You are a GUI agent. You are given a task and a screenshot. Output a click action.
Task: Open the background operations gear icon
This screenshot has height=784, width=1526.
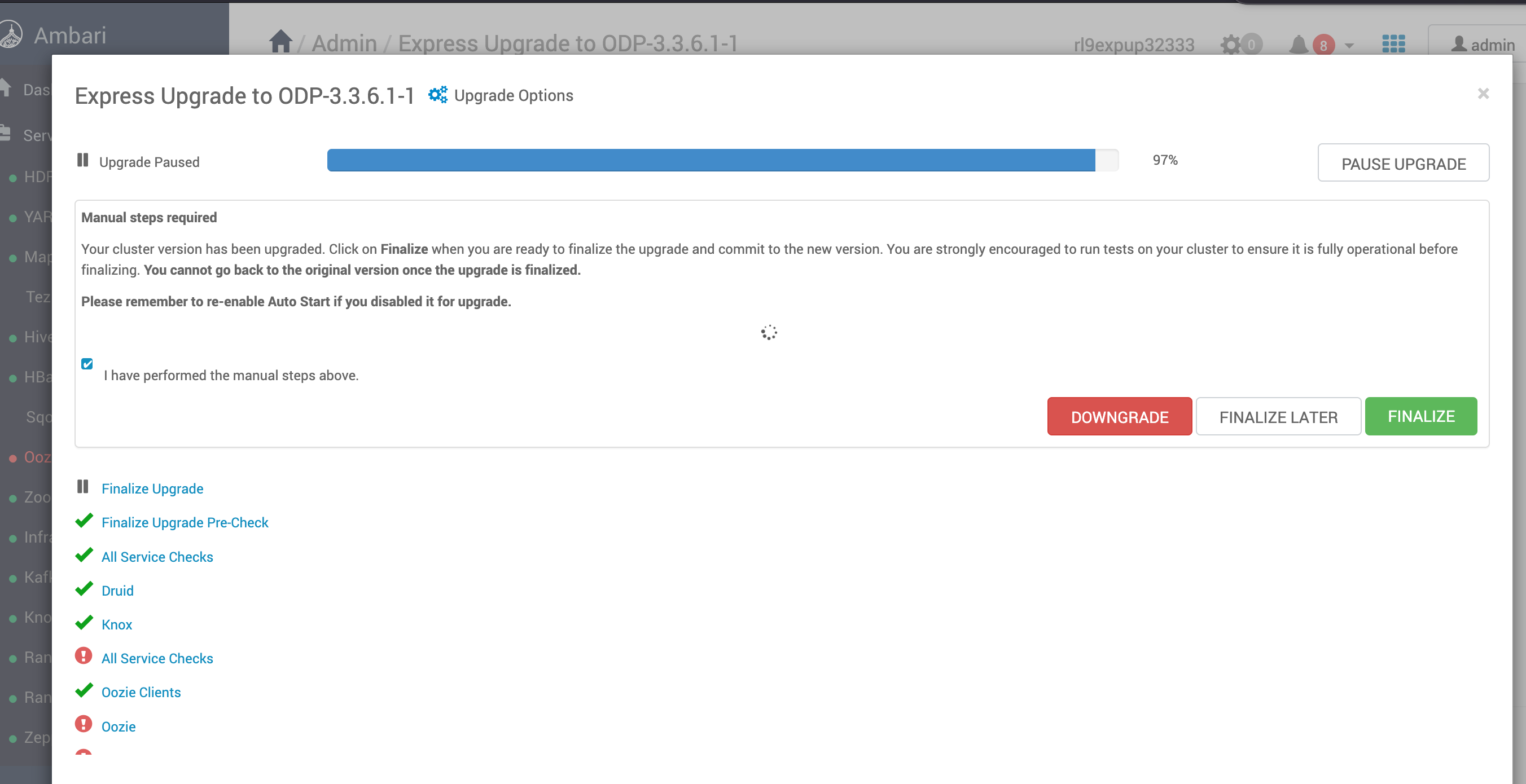pyautogui.click(x=1231, y=45)
